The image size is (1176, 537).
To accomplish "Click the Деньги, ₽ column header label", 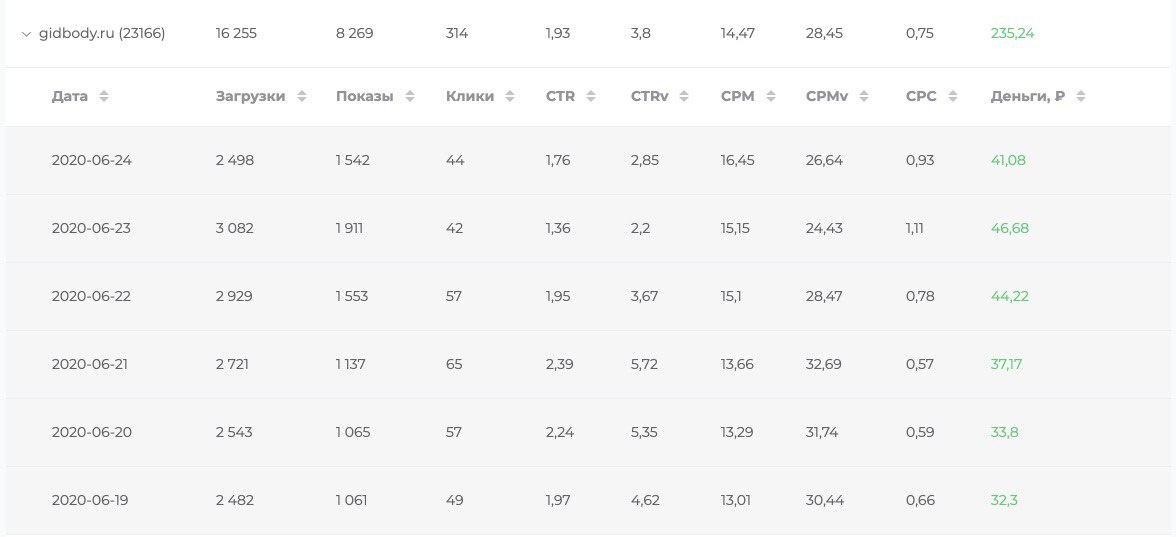I will [1027, 97].
